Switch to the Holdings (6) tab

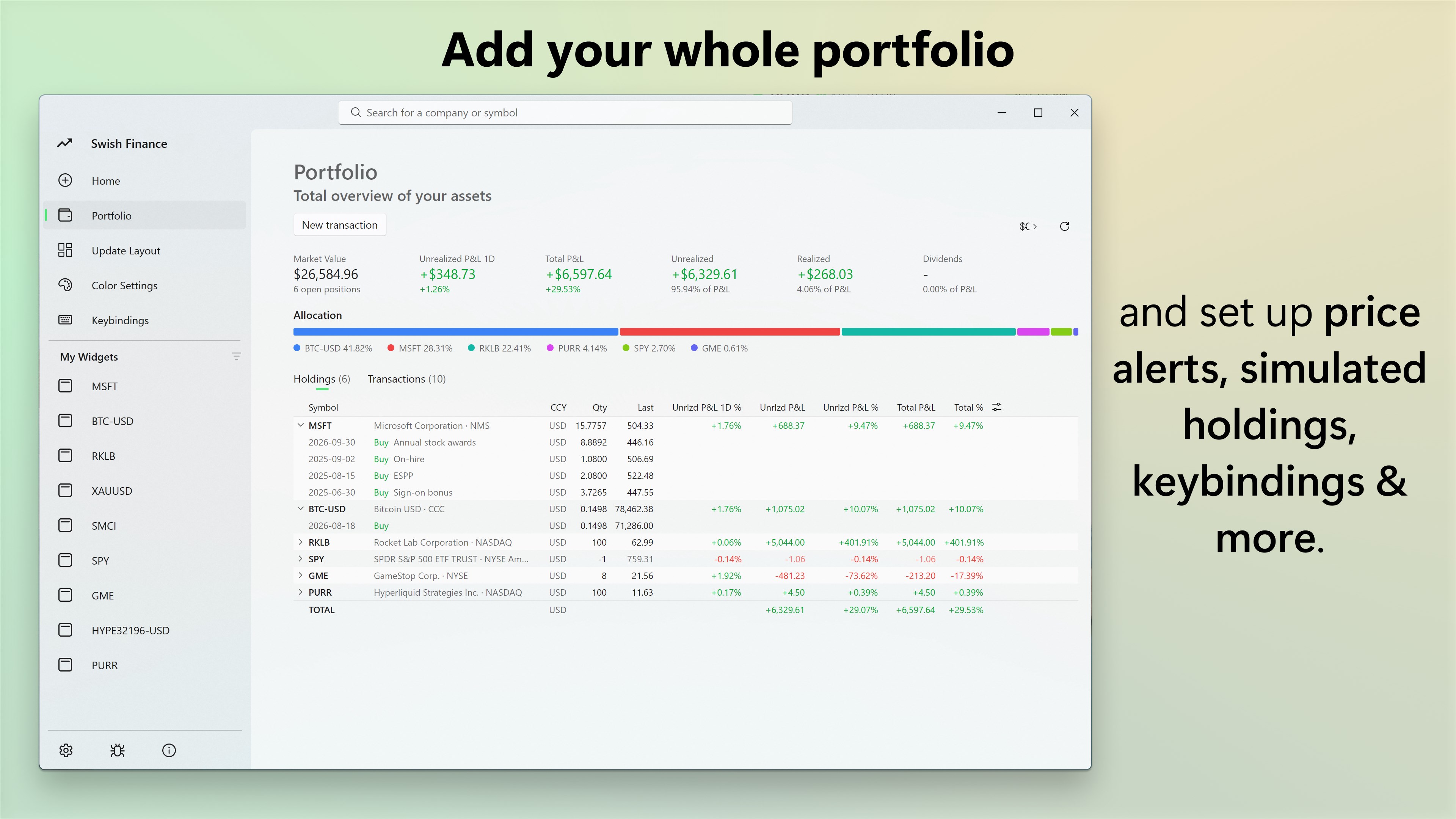click(322, 379)
